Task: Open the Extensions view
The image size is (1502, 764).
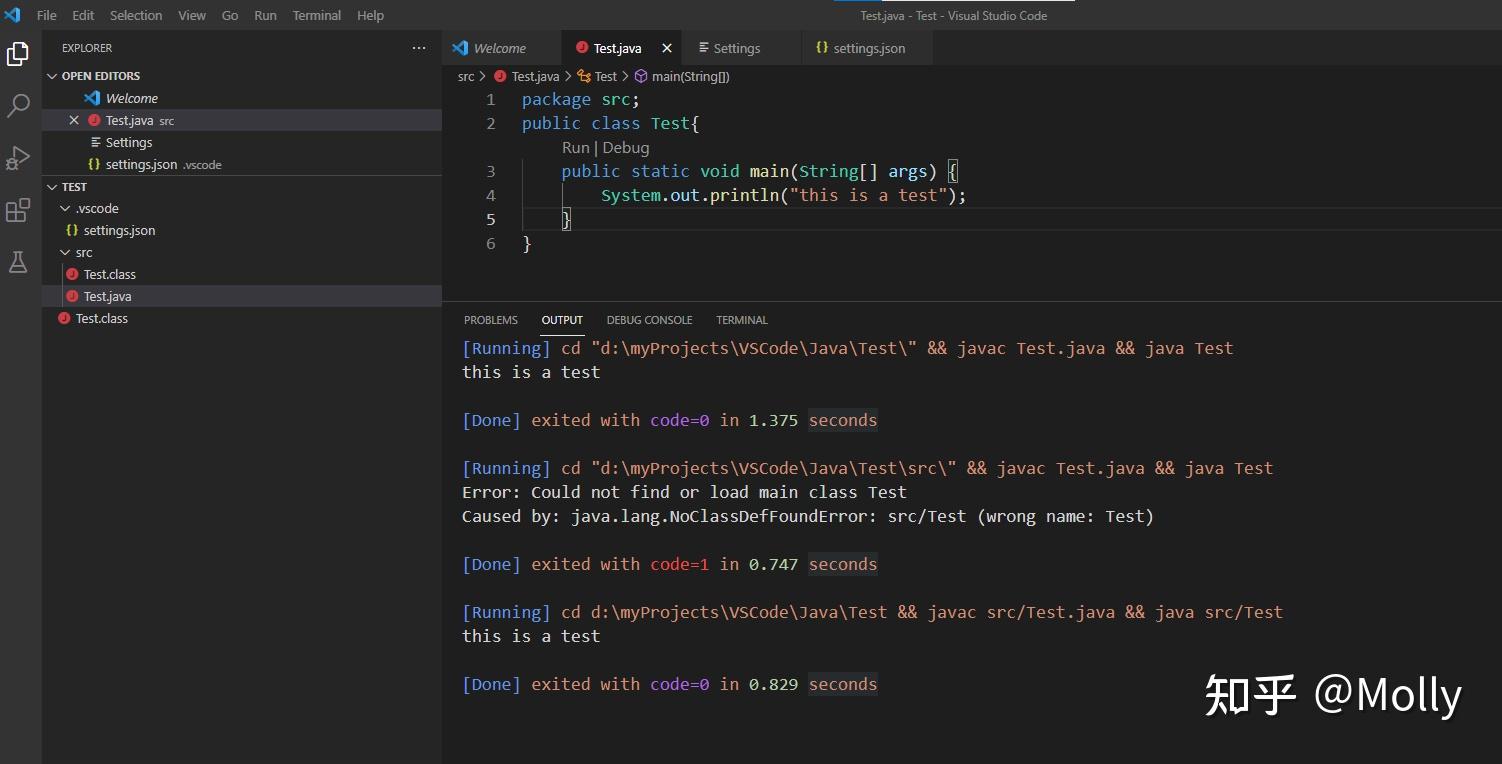Action: click(18, 210)
